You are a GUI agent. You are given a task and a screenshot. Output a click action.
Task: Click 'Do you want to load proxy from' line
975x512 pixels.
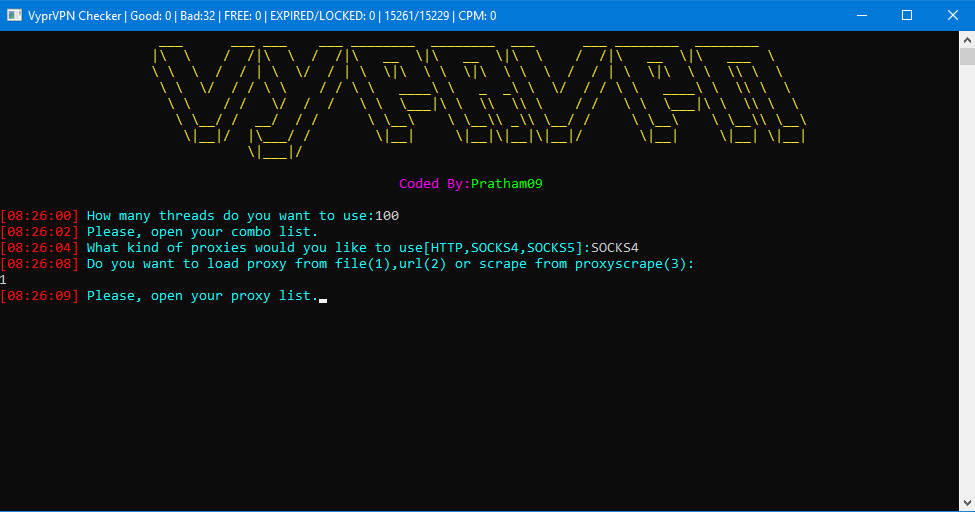tap(390, 264)
